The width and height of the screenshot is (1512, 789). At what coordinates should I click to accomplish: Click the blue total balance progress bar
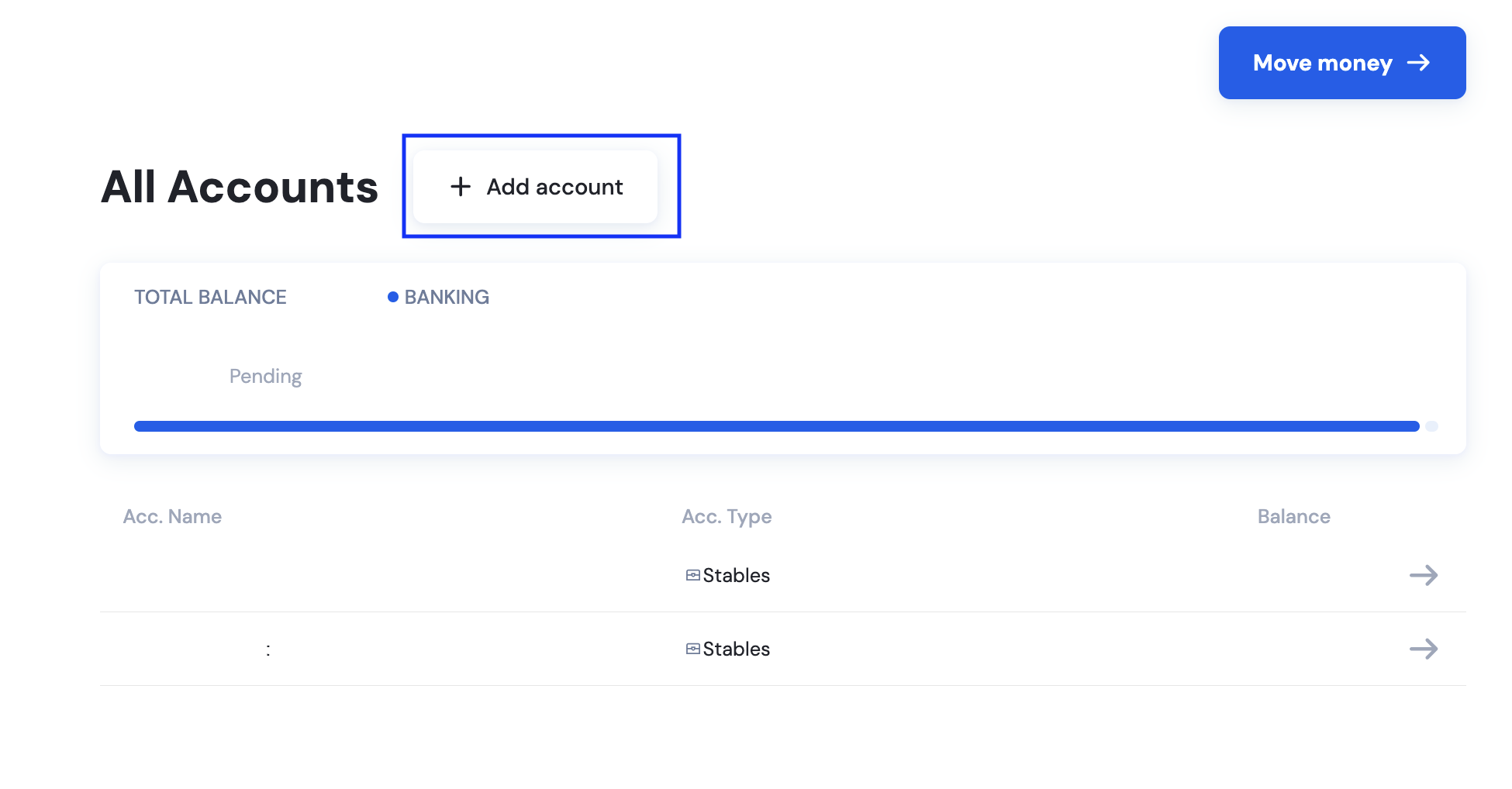[776, 426]
